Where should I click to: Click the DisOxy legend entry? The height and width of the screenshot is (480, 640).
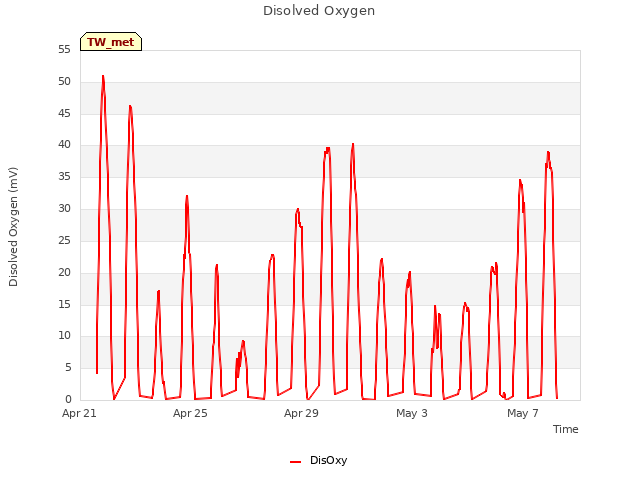pyautogui.click(x=318, y=460)
